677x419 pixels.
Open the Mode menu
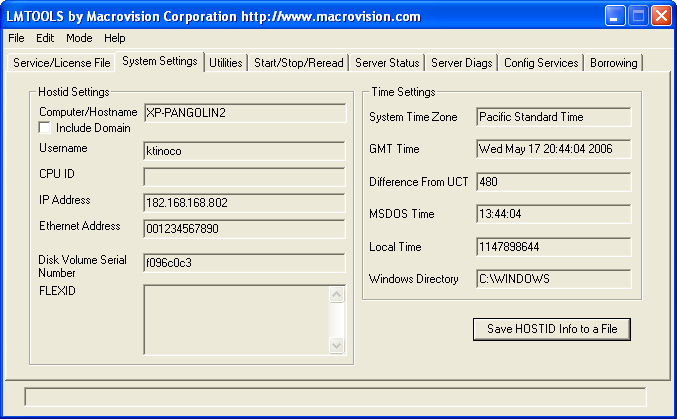point(79,38)
